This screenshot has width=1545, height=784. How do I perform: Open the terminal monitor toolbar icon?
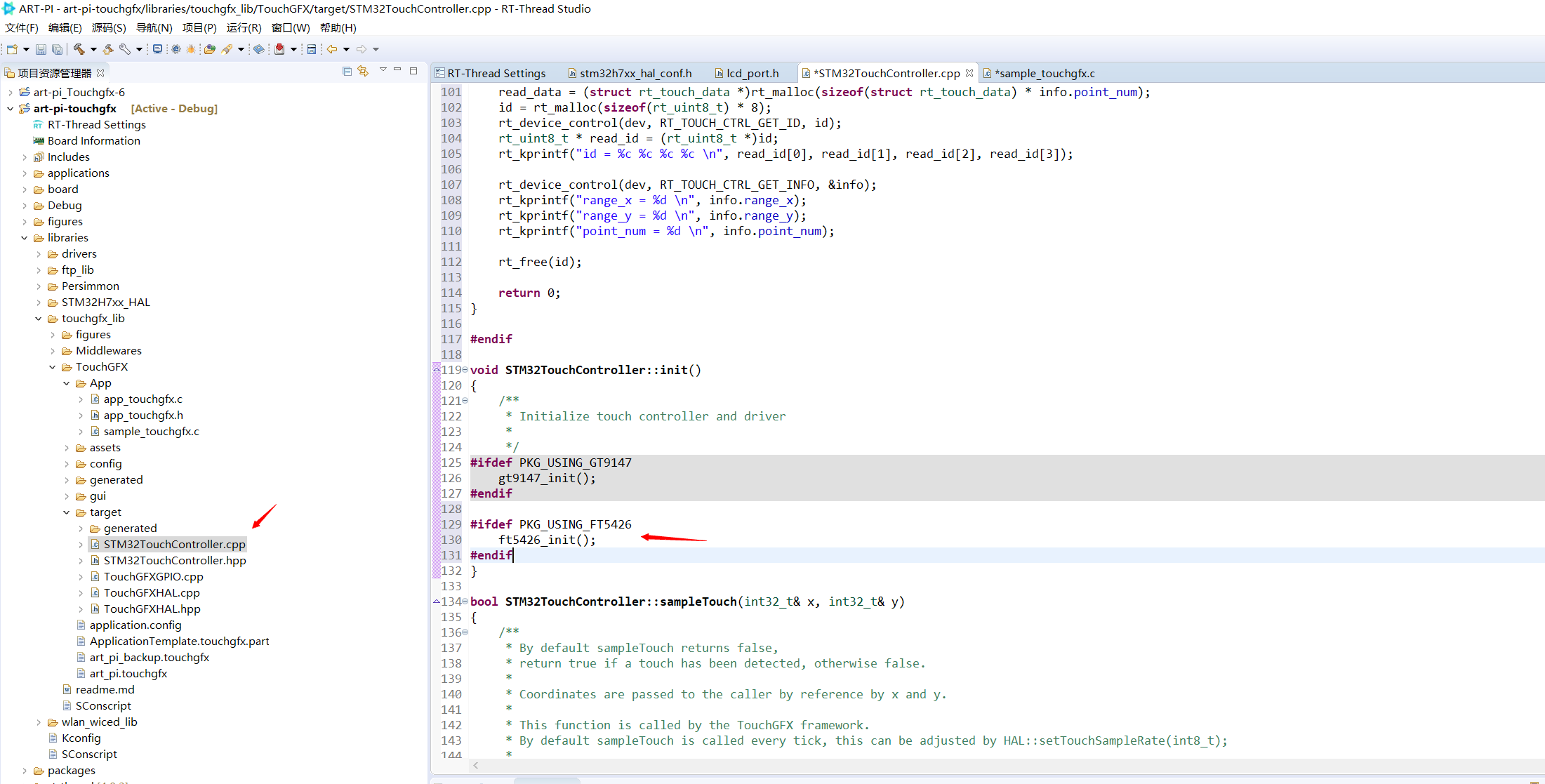(157, 49)
